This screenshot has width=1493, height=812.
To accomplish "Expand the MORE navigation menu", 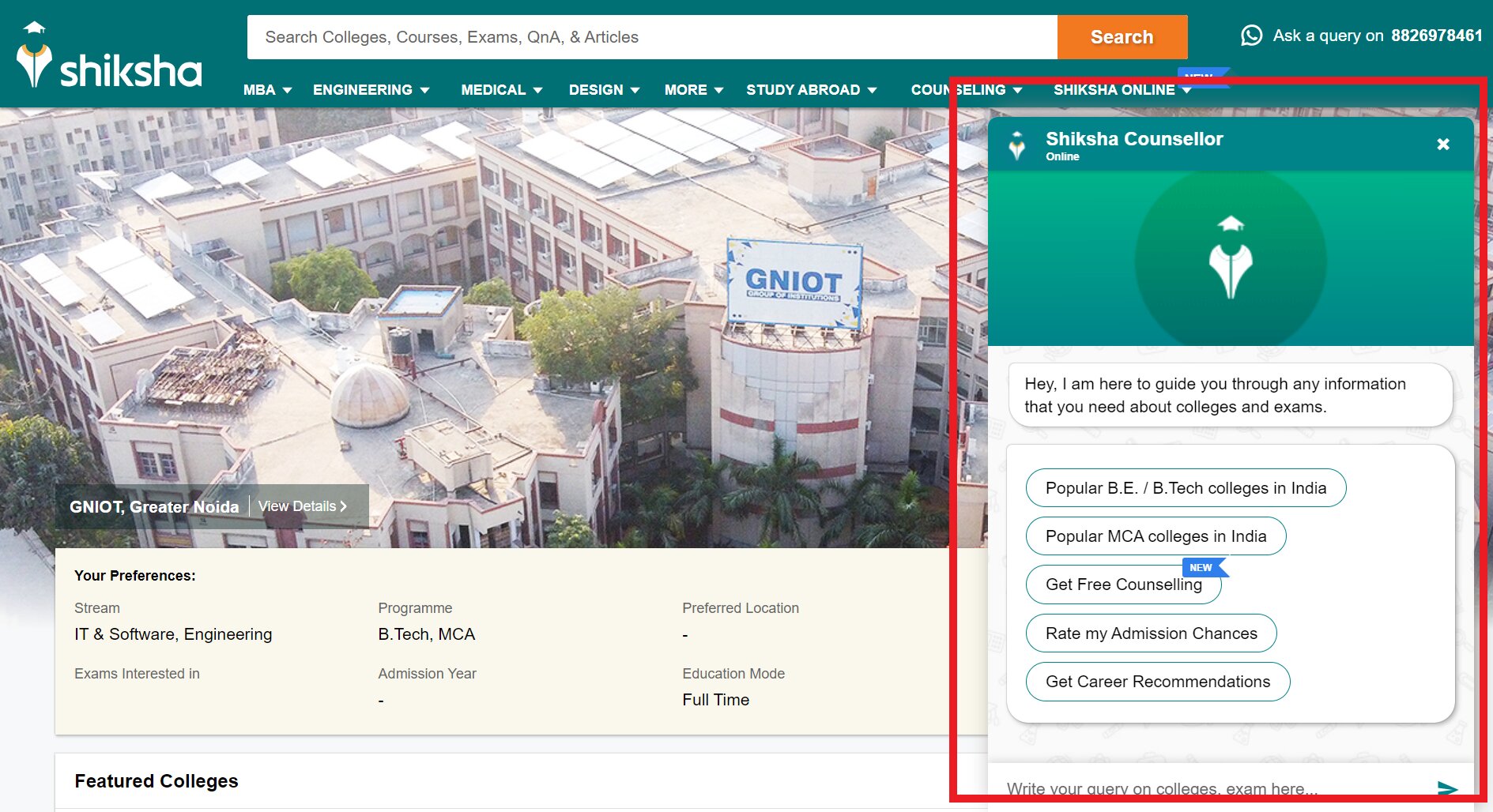I will coord(693,90).
